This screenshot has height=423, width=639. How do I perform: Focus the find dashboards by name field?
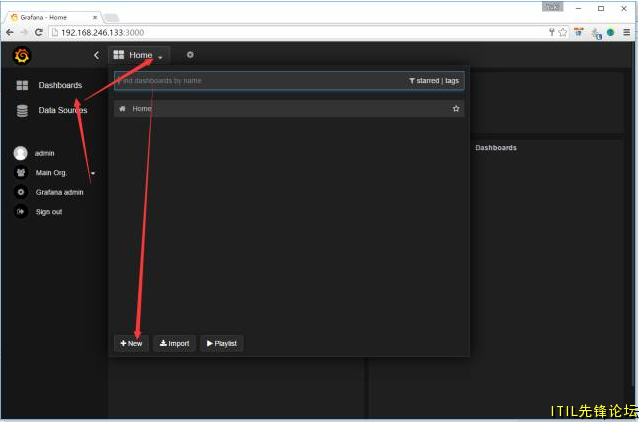click(x=261, y=81)
